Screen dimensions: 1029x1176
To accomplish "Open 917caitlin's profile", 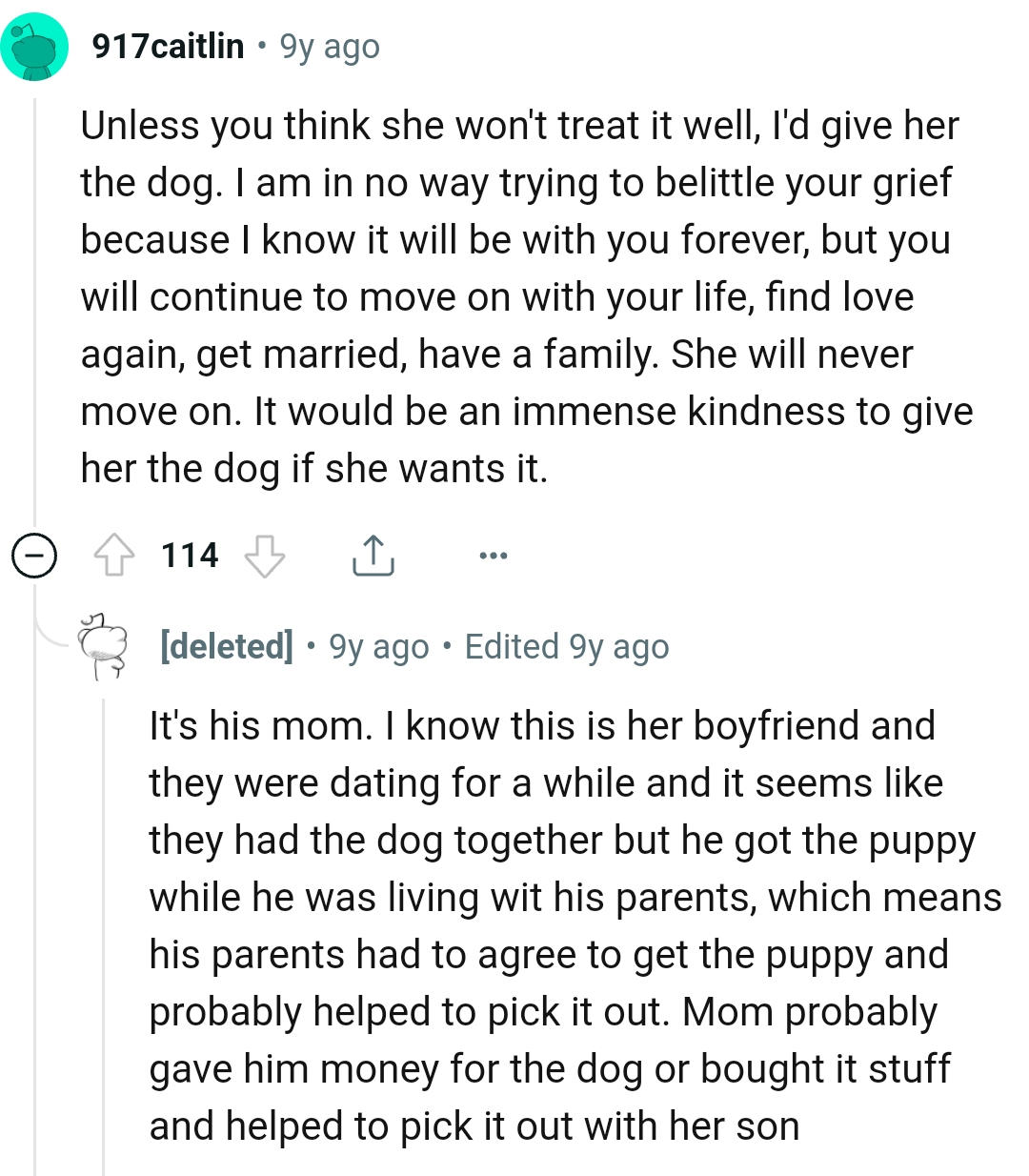I will click(168, 45).
